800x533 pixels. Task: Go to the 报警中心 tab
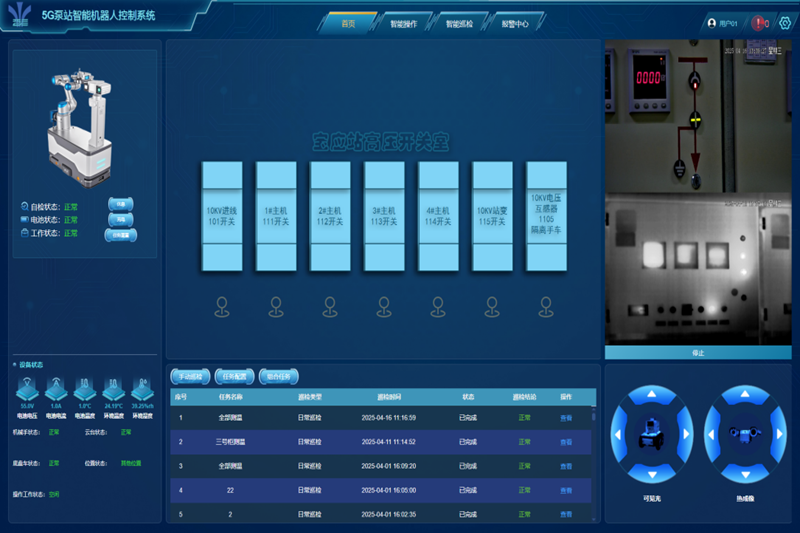(x=514, y=23)
